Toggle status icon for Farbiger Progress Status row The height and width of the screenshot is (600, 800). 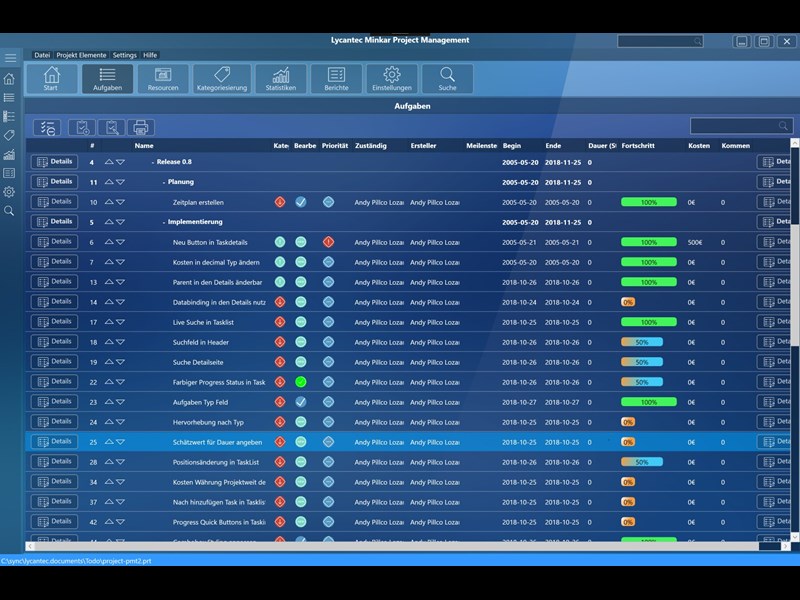(301, 382)
